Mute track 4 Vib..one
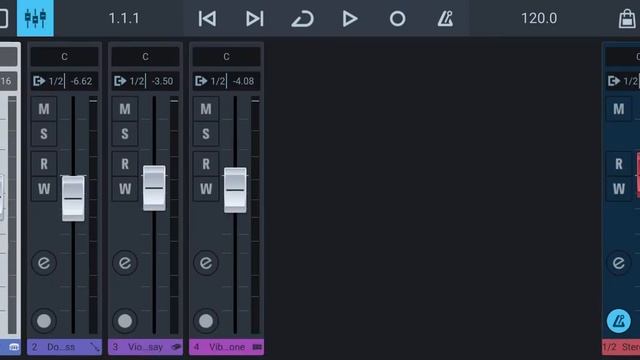Screen dimensions: 640x360 coord(206,109)
